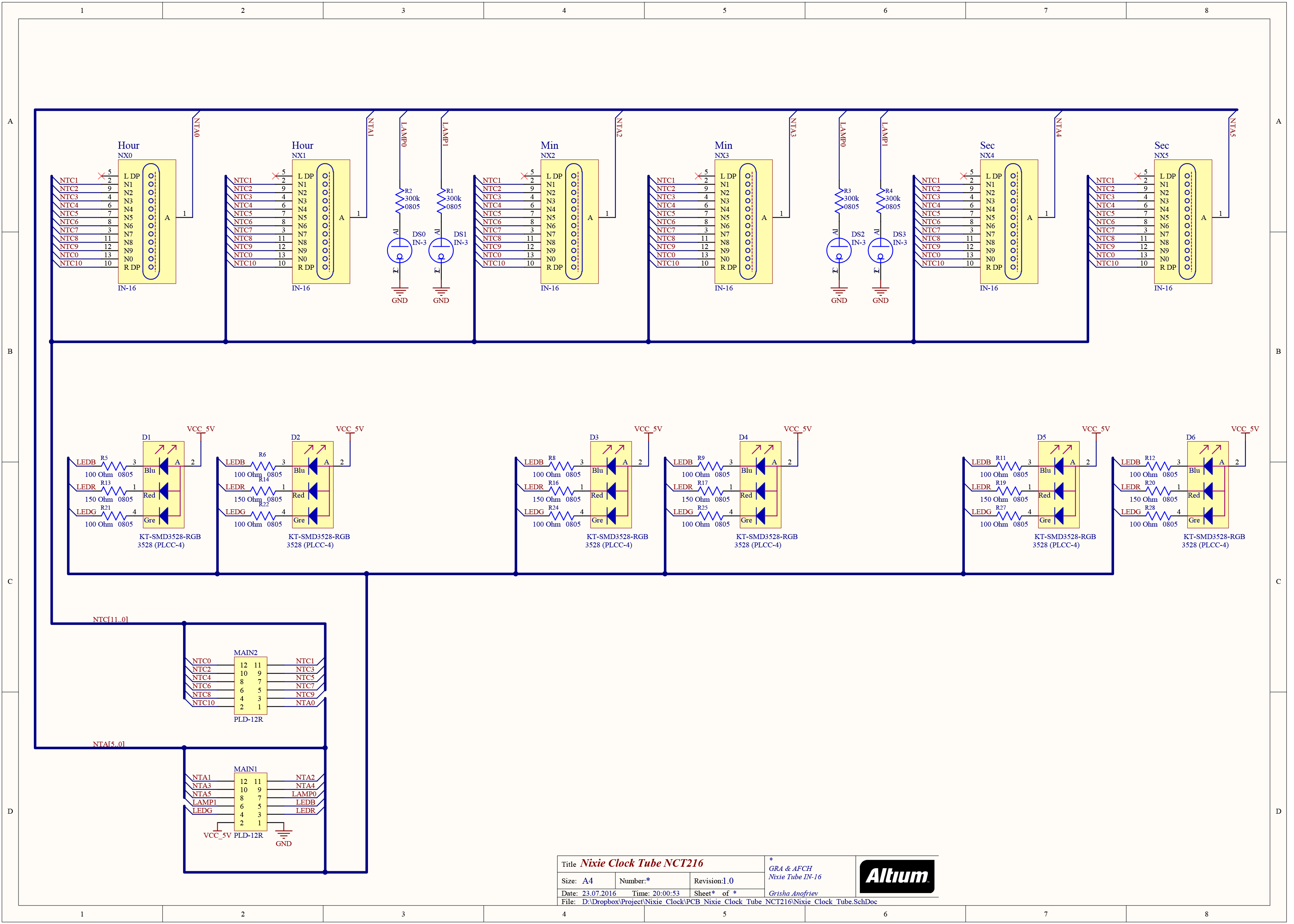Select the MAIN1 PLD-12R connector body

pos(250,802)
